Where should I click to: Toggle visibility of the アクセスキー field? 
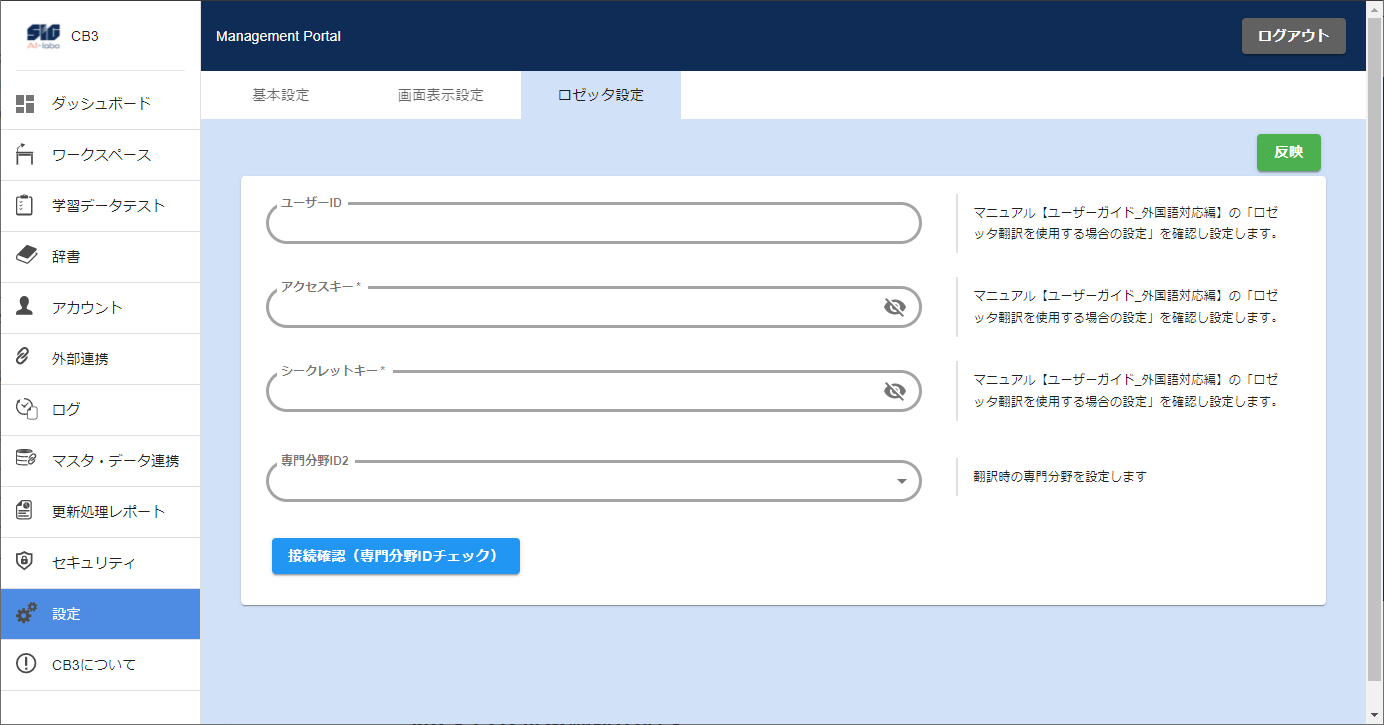pyautogui.click(x=894, y=307)
